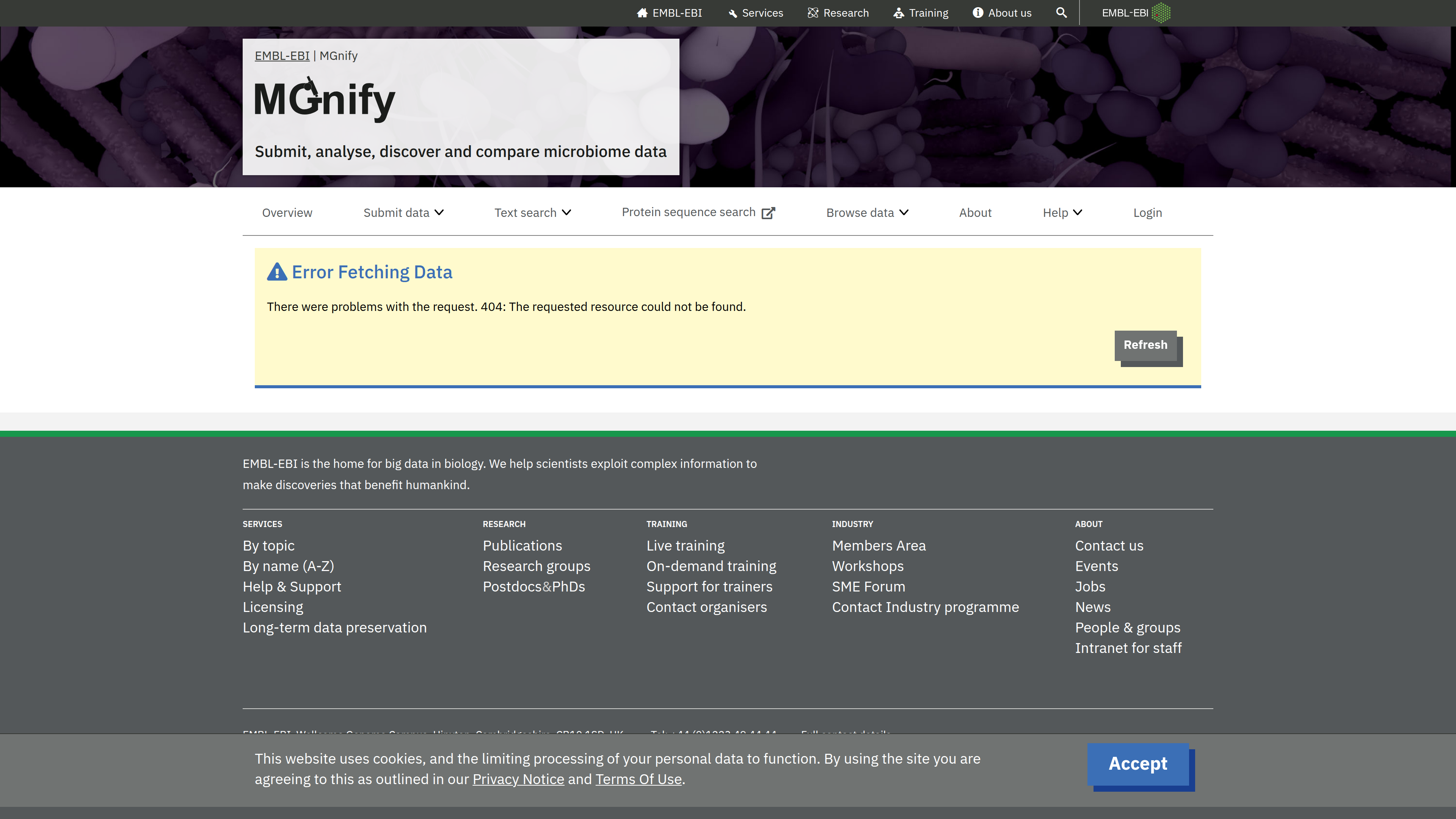Open the Licensing footer link
The width and height of the screenshot is (1456, 819).
(273, 607)
